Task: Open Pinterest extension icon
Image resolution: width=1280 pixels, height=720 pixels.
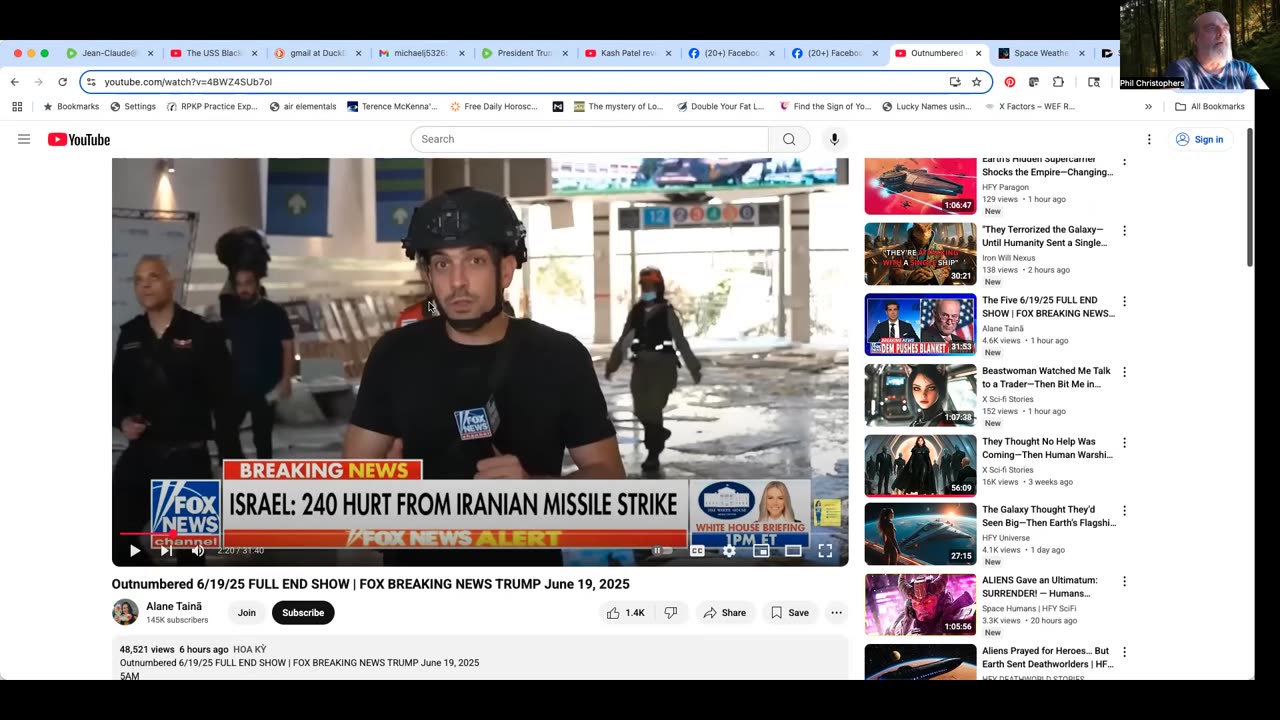Action: pos(1010,82)
